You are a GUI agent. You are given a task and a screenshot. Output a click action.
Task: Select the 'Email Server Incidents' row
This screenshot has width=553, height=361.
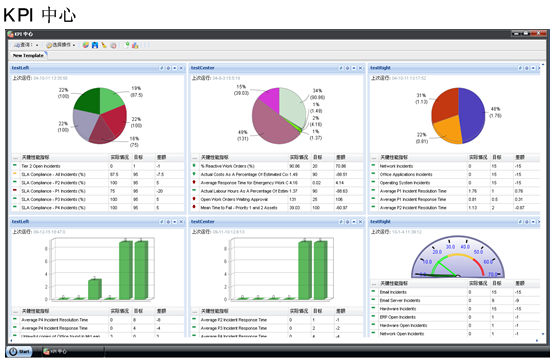(455, 301)
